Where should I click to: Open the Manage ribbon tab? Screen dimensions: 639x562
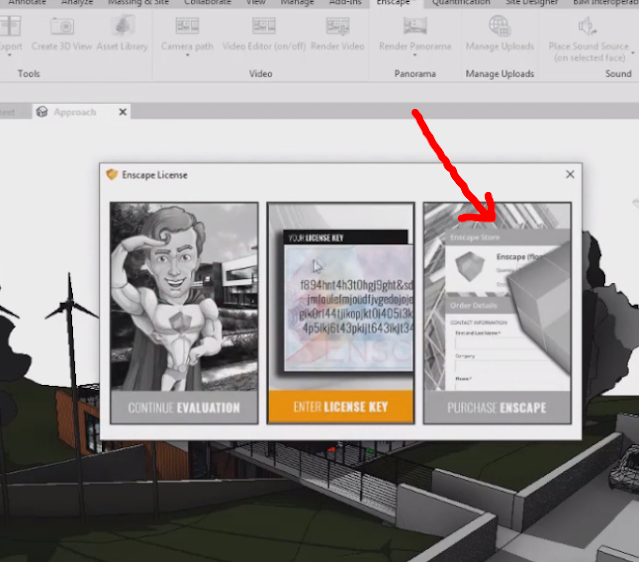pyautogui.click(x=297, y=2)
